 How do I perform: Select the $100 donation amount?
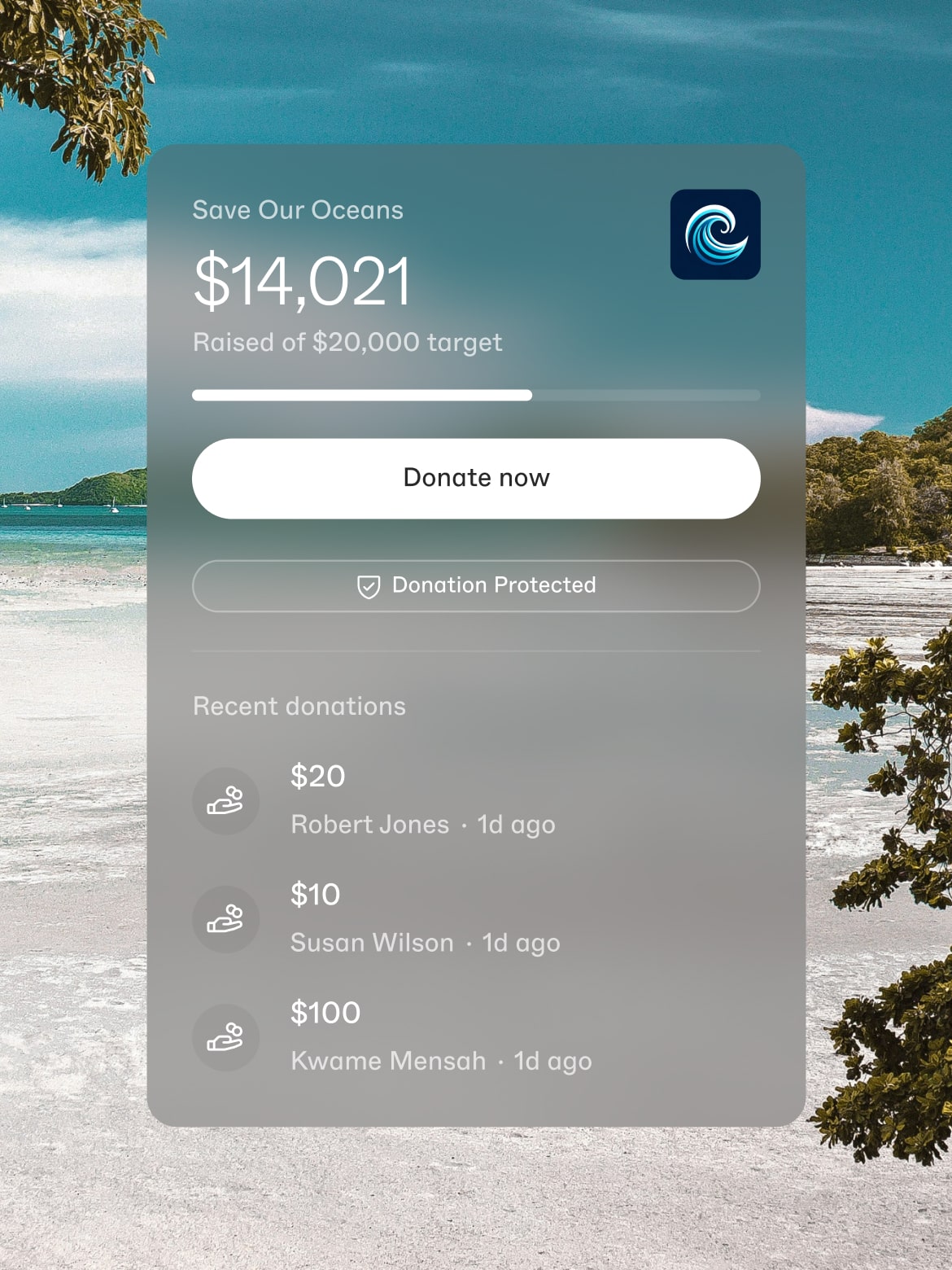coord(325,1012)
